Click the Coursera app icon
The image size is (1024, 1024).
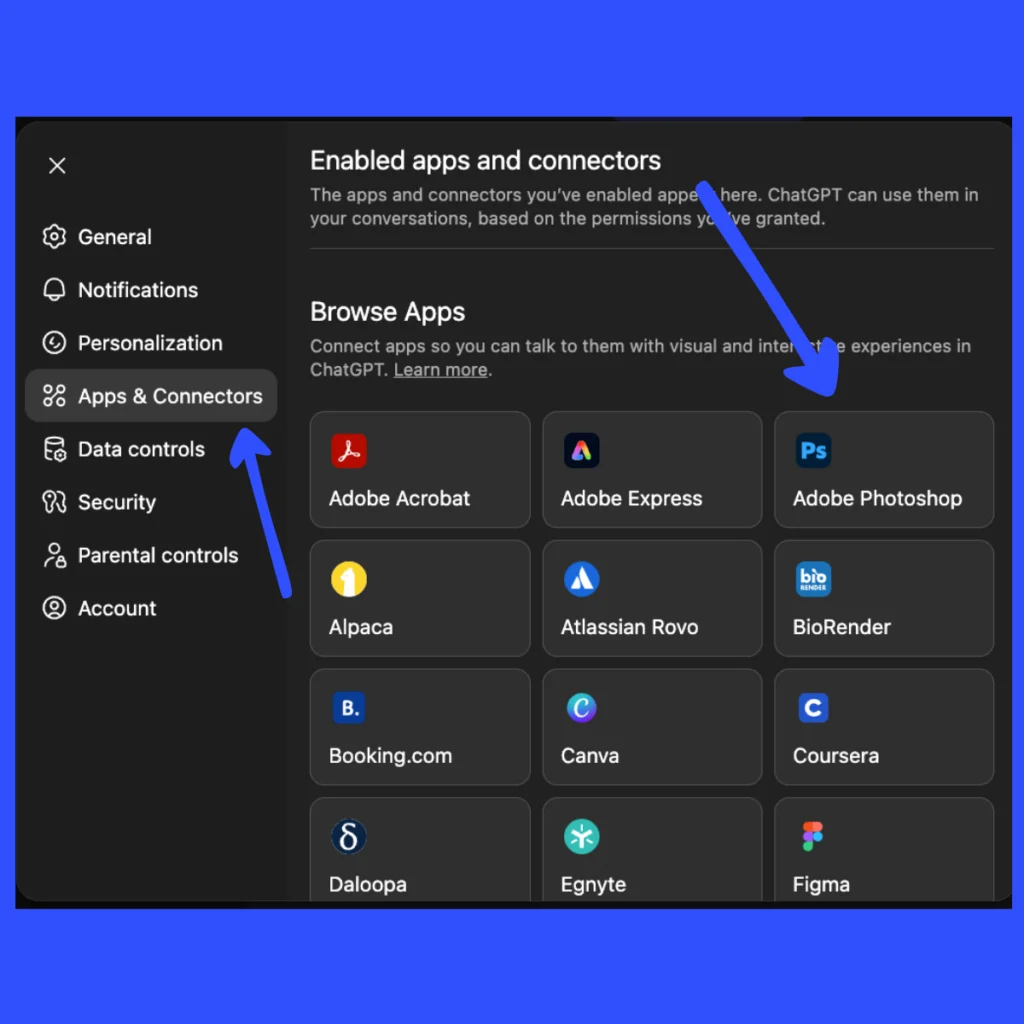point(813,707)
